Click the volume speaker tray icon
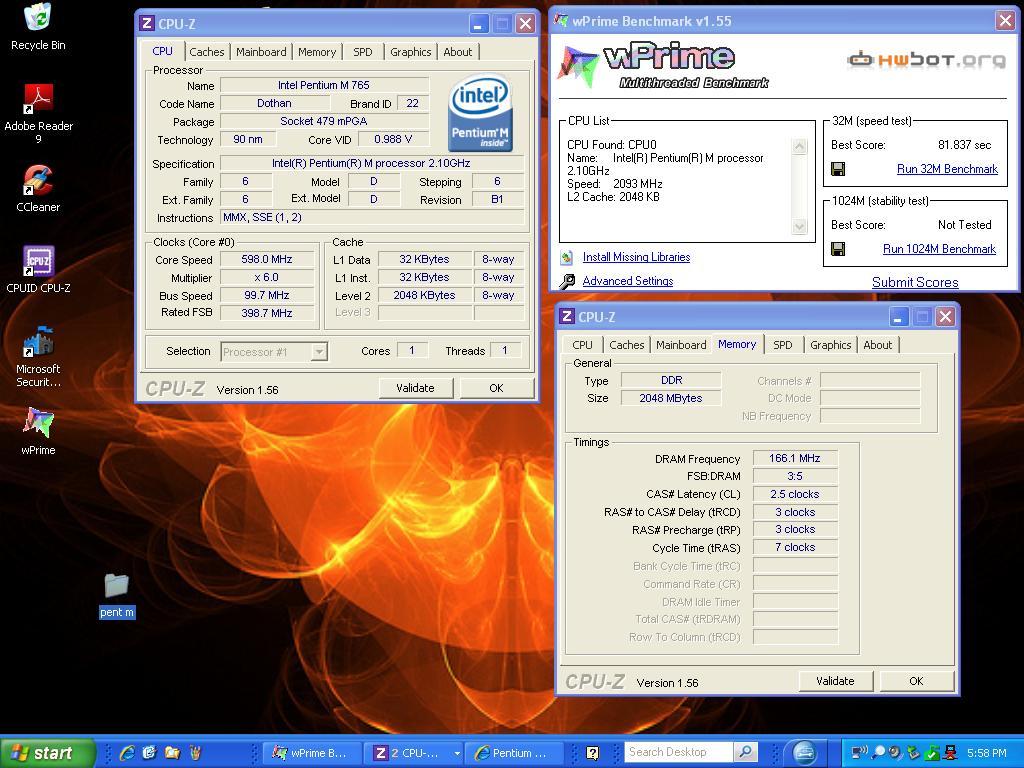Viewport: 1024px width, 768px height. pyautogui.click(x=896, y=752)
